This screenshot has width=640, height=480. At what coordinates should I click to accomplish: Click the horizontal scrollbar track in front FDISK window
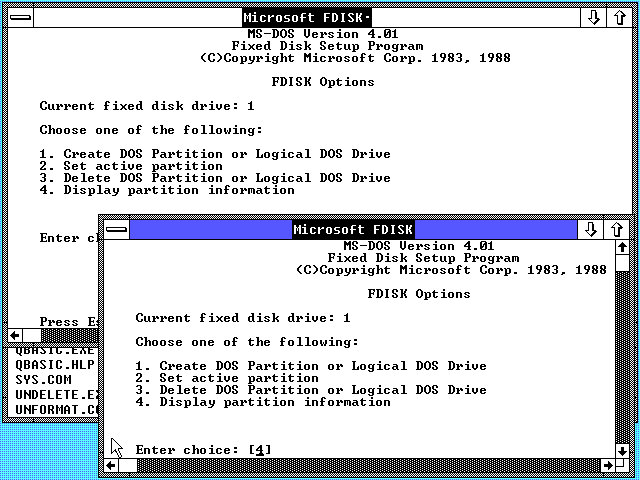click(x=369, y=465)
